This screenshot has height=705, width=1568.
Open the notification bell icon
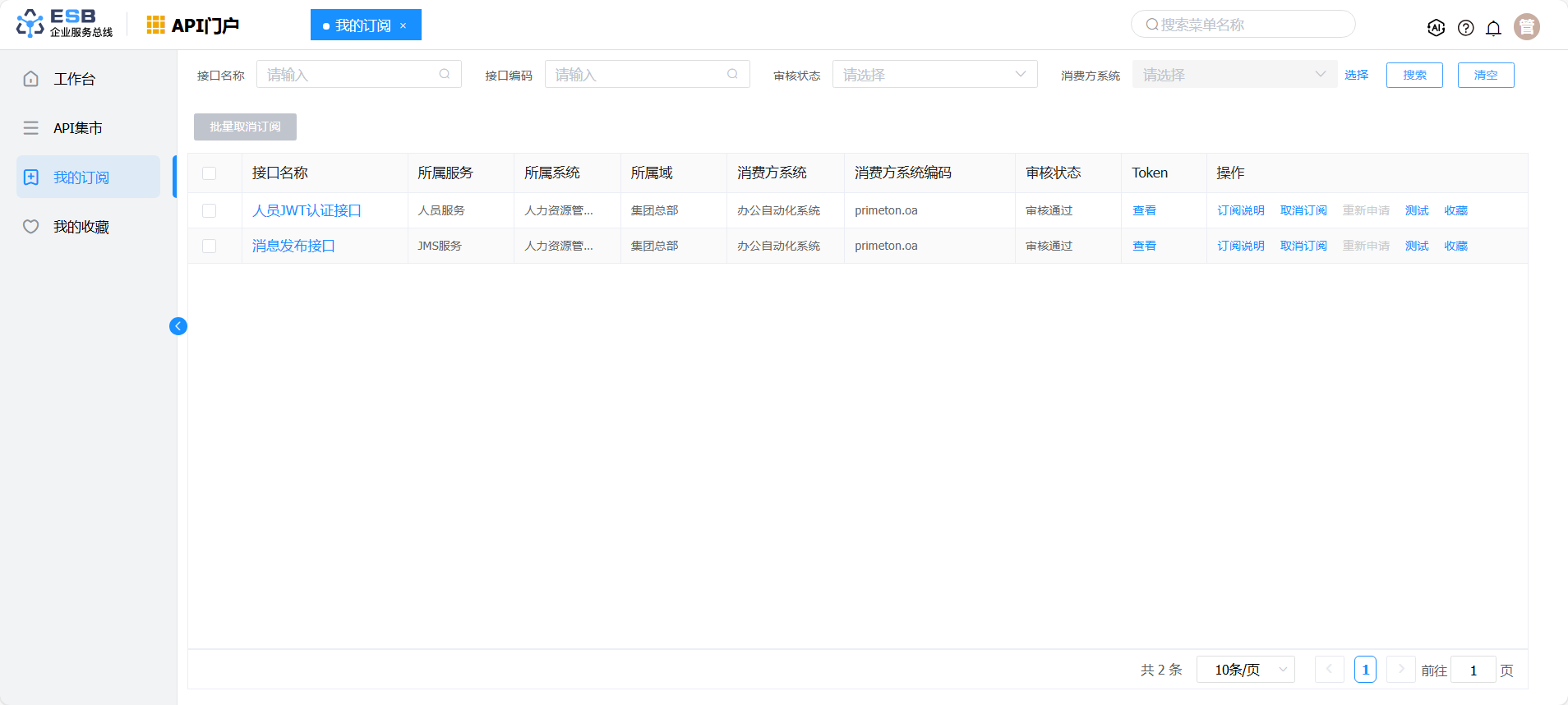point(1493,28)
